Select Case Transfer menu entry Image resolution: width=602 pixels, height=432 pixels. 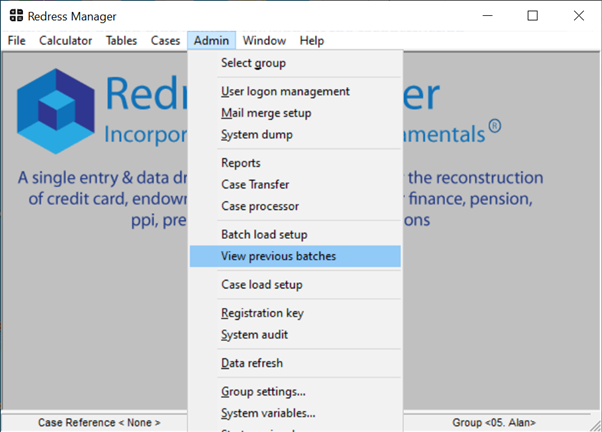coord(295,184)
